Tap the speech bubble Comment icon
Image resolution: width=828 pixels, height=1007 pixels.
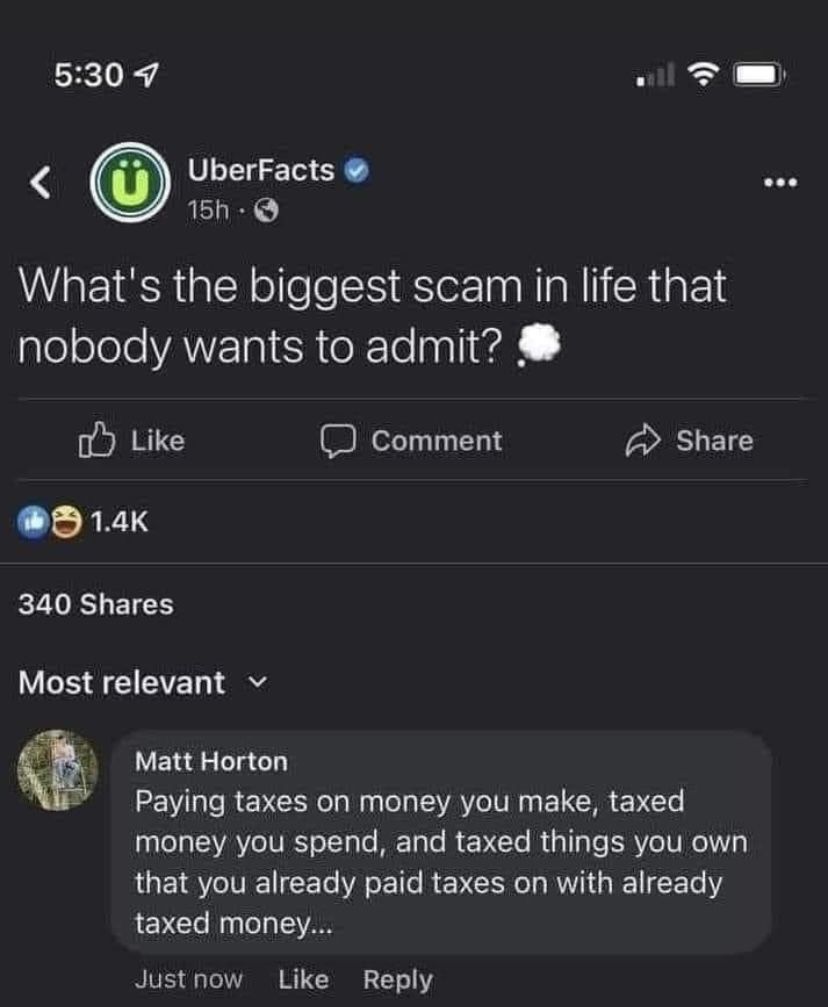click(338, 441)
